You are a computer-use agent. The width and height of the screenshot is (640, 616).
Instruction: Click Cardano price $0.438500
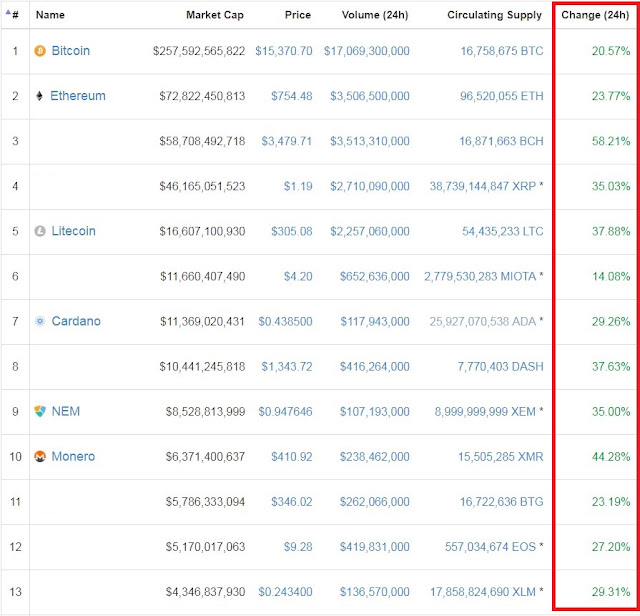pos(285,322)
